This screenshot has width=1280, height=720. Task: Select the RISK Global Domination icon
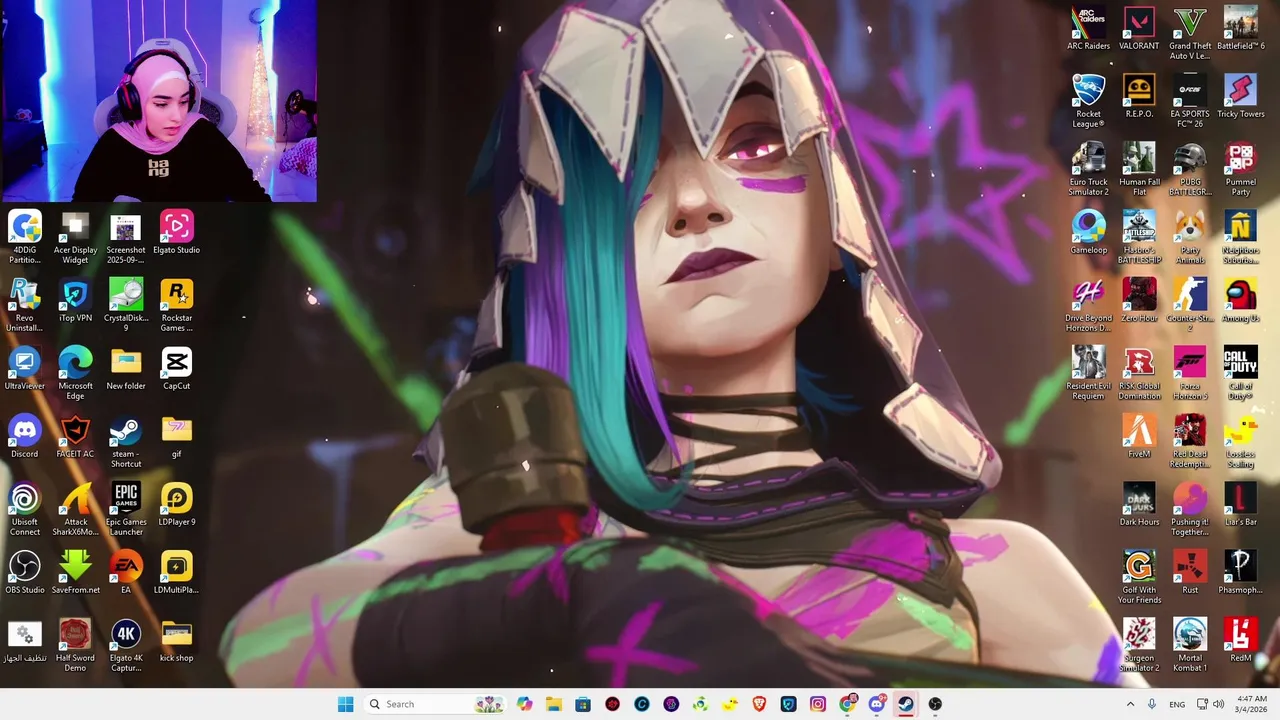click(x=1139, y=373)
